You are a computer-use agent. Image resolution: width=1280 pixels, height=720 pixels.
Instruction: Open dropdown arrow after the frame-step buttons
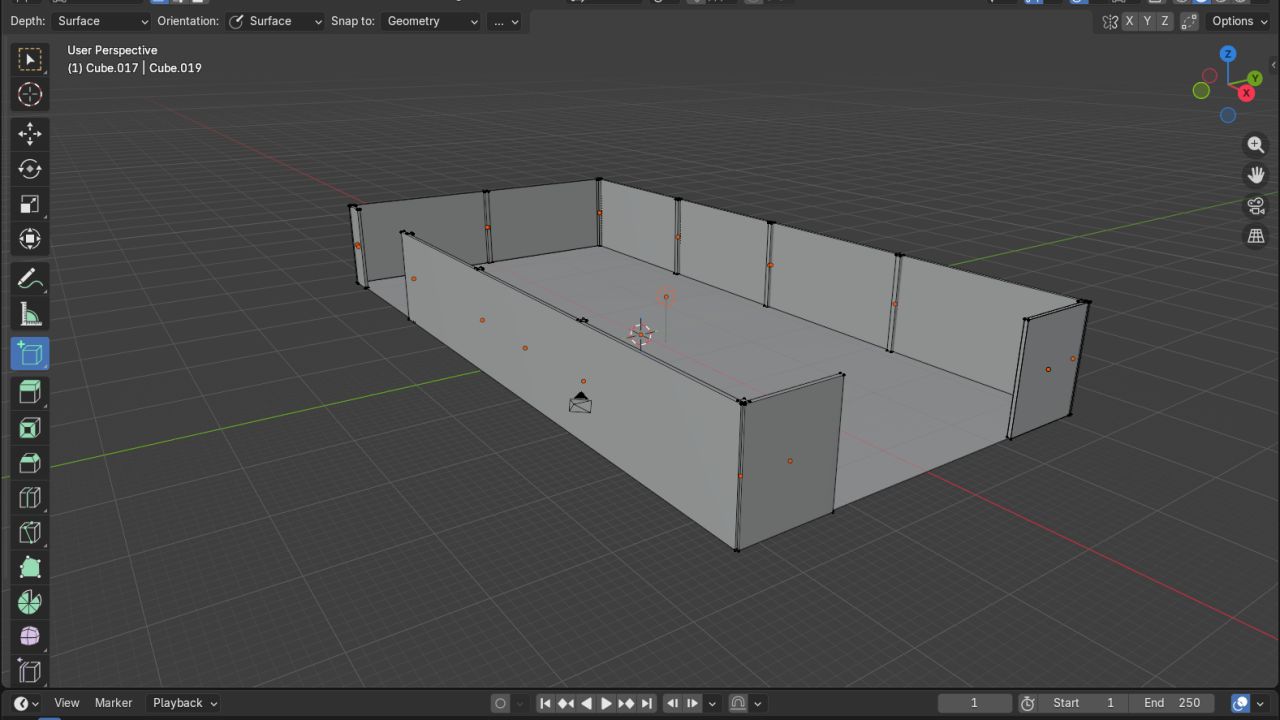pyautogui.click(x=712, y=703)
